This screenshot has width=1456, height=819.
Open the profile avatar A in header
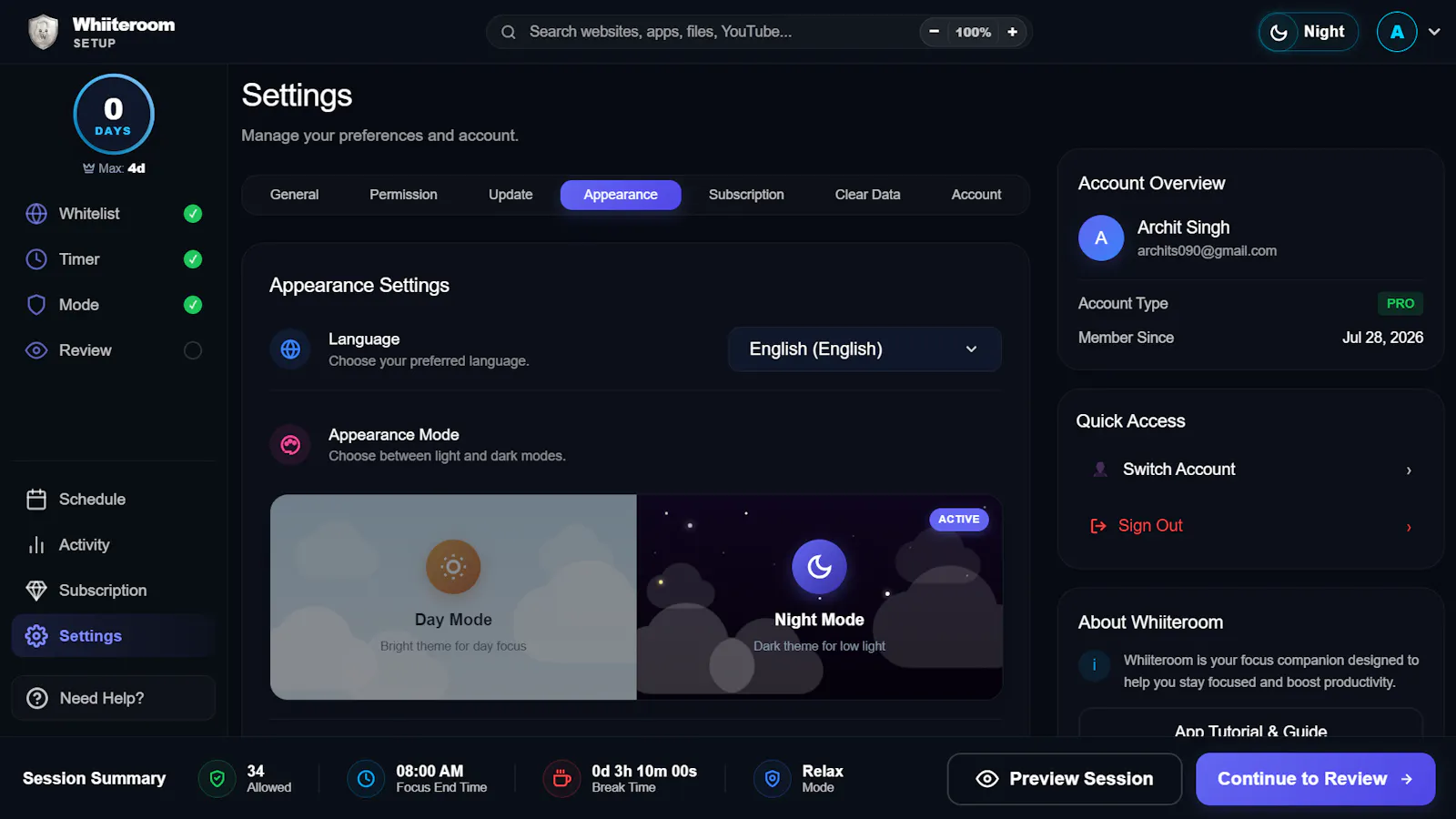[x=1397, y=32]
